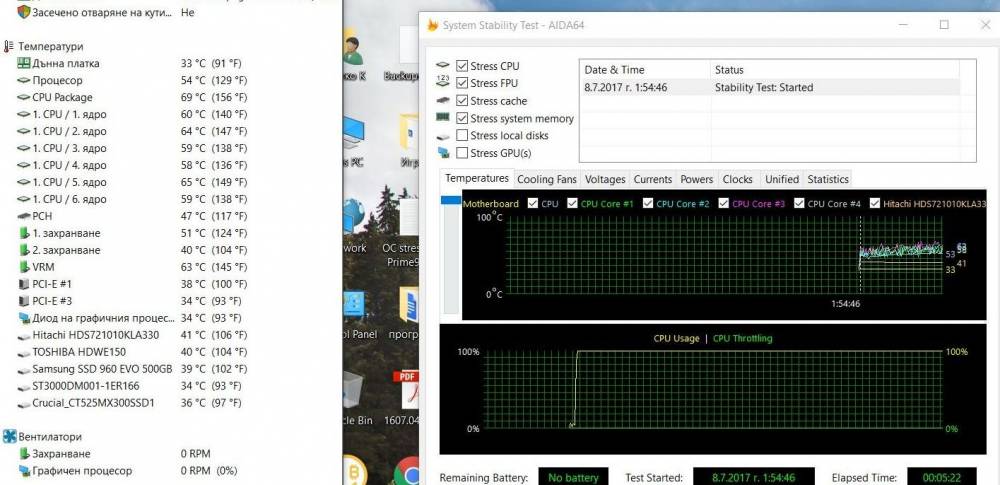Click the Test Started time value

(x=754, y=477)
